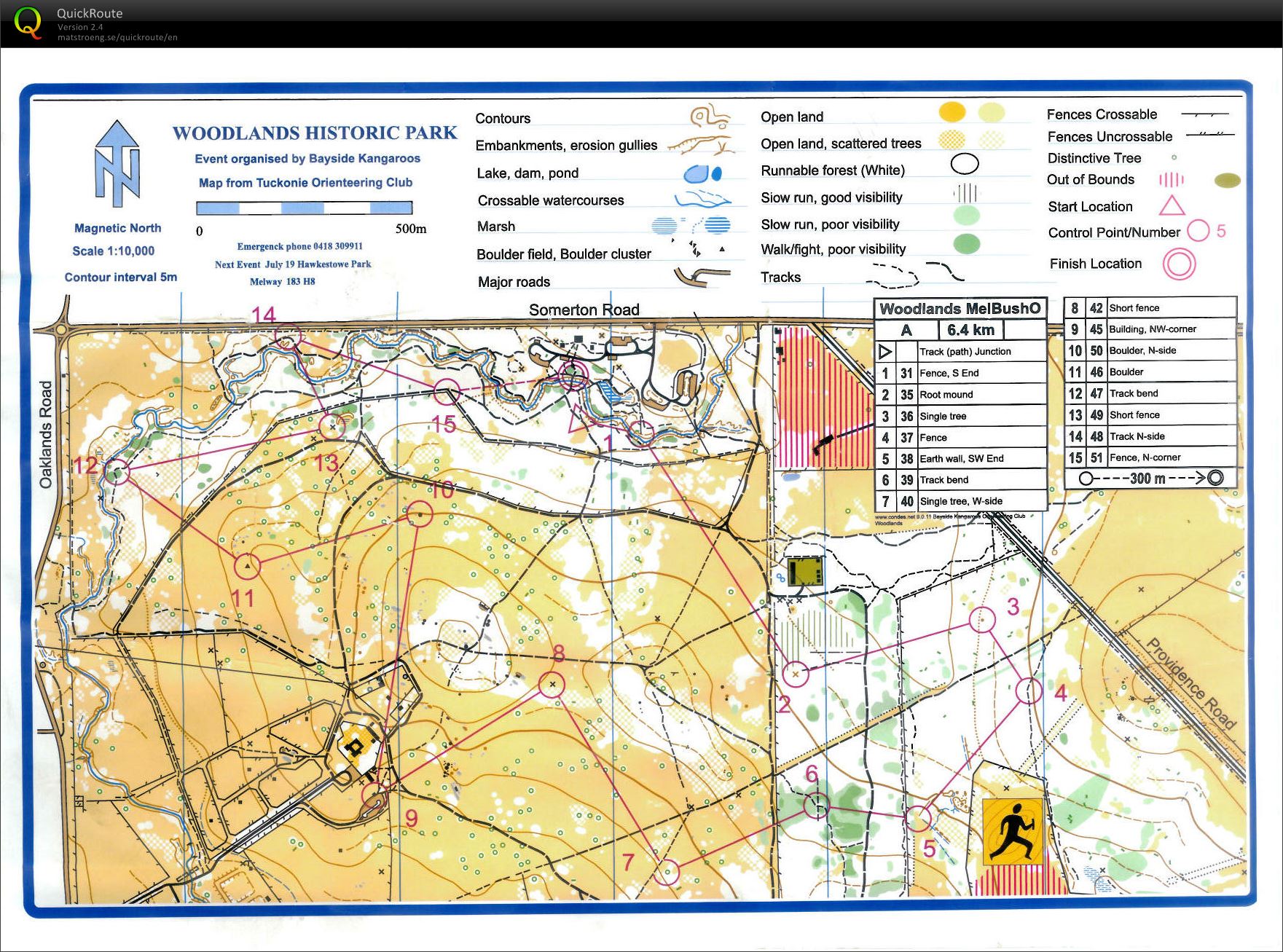Screen dimensions: 1283x952
Task: Click control circle 3 on the course
Action: 982,620
